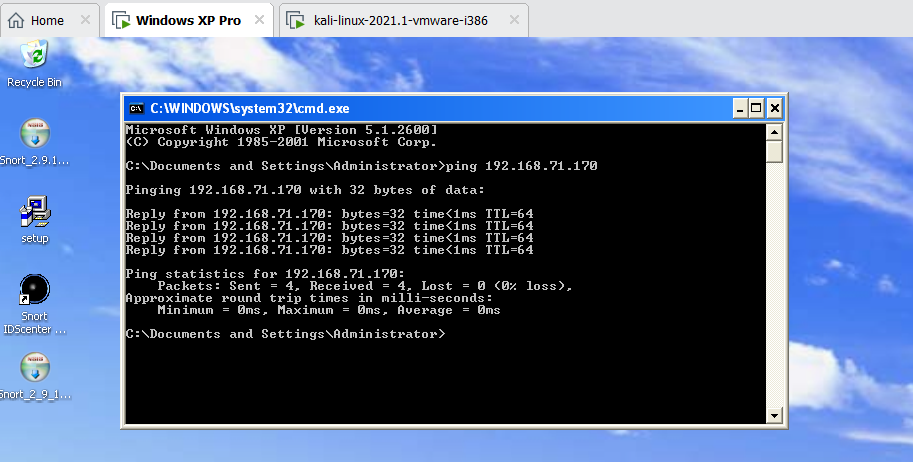Switch to the kali-linux-2021.1-vmware-i386 tab
Image resolution: width=913 pixels, height=462 pixels.
pos(404,20)
